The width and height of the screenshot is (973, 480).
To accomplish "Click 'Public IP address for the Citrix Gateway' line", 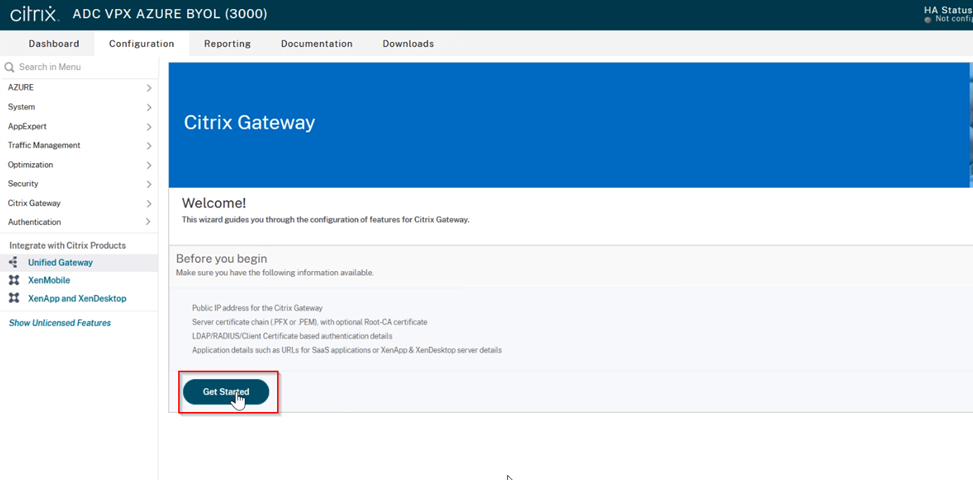I will pos(258,308).
